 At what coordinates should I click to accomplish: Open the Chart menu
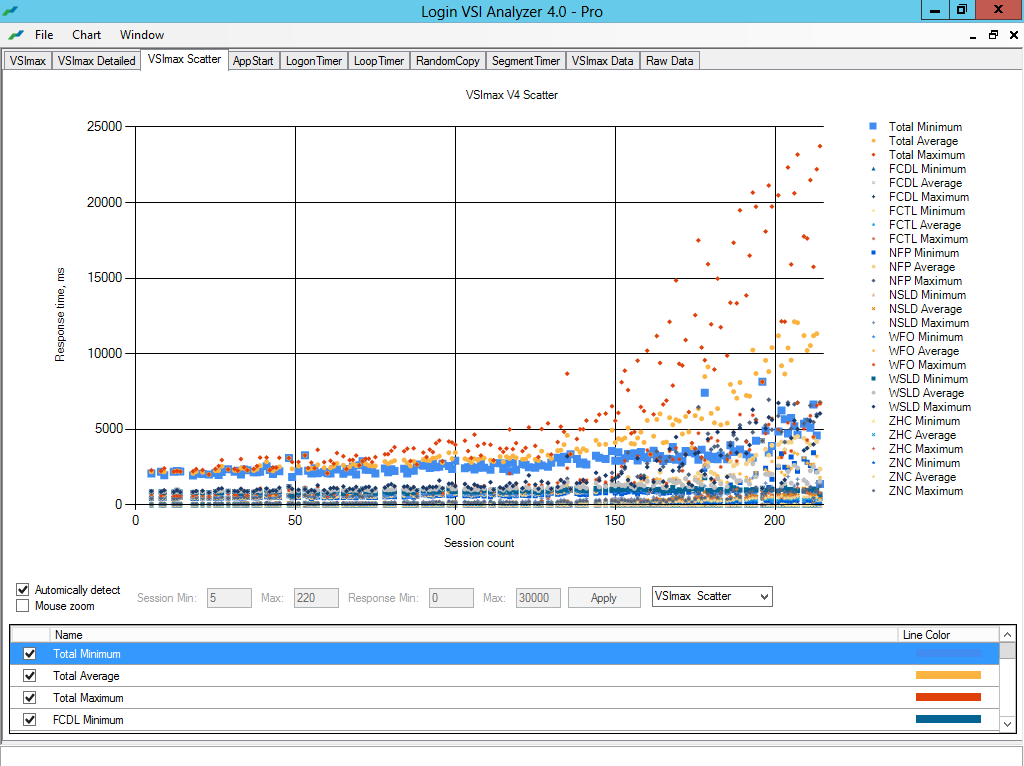[x=86, y=34]
